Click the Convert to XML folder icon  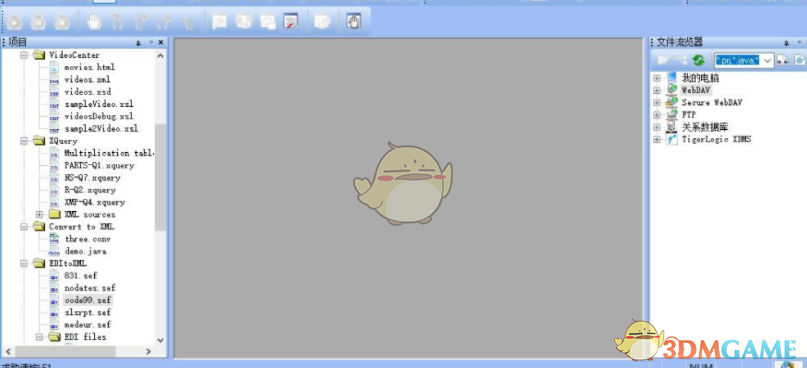(39, 226)
